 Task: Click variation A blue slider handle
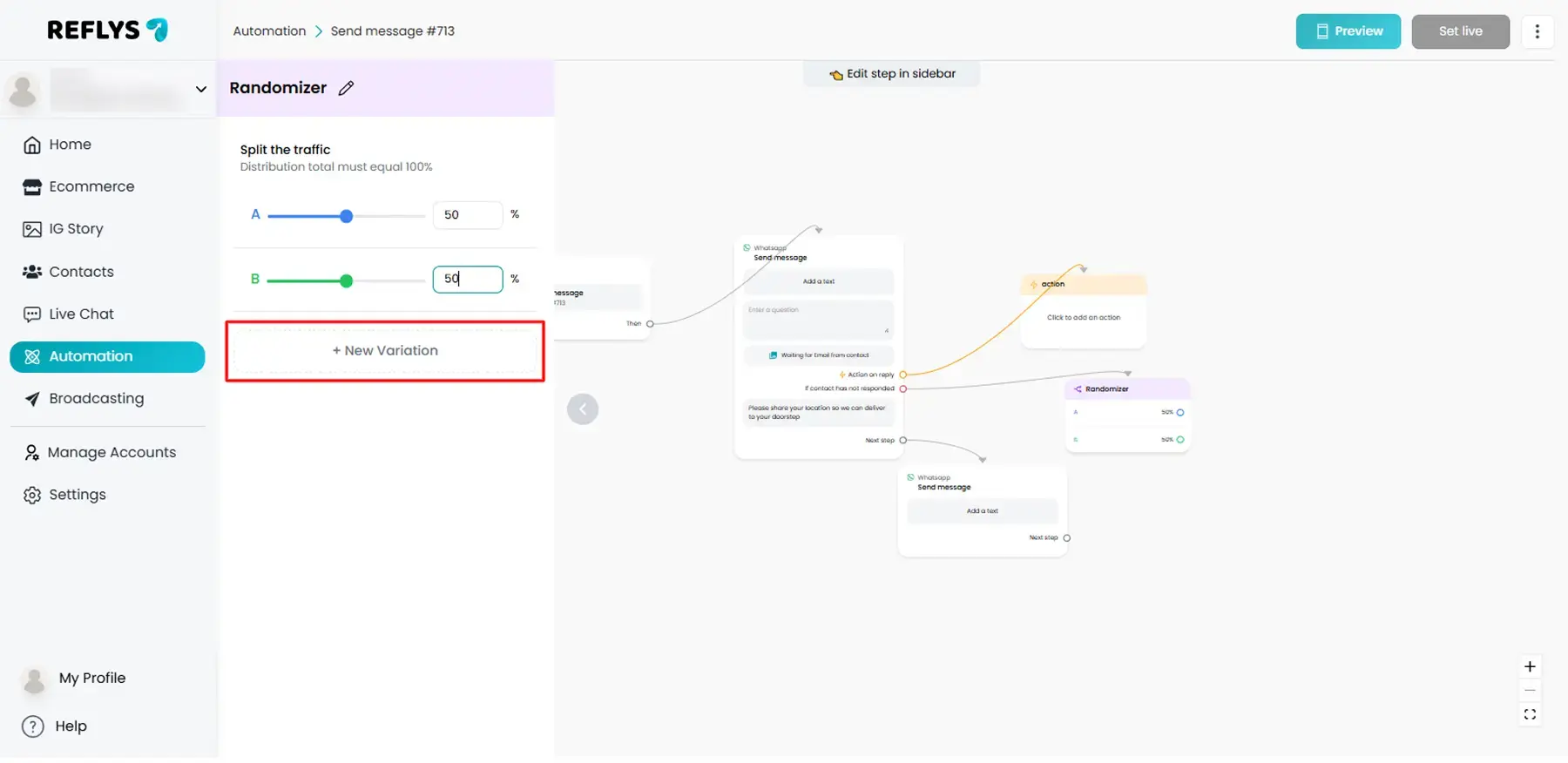pos(346,216)
